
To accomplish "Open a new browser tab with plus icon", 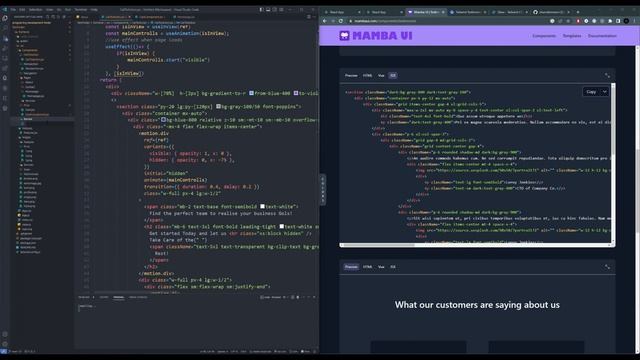I will click(x=578, y=12).
